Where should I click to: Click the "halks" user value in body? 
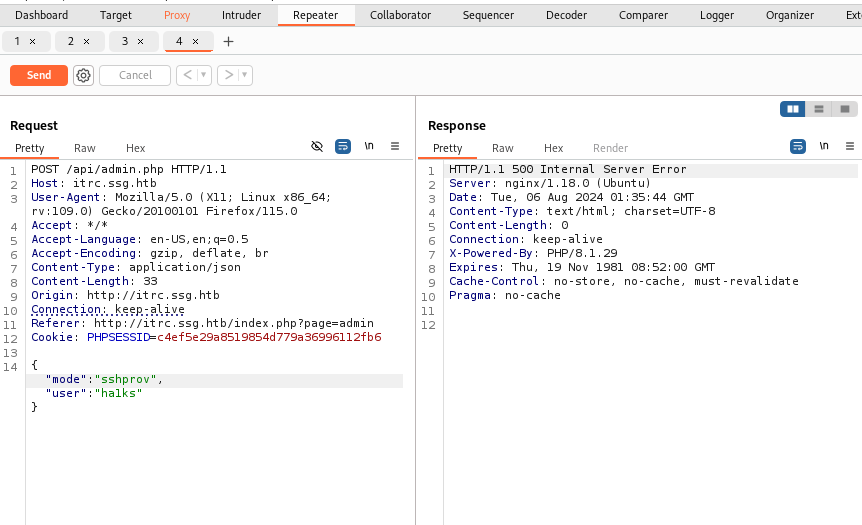(118, 393)
